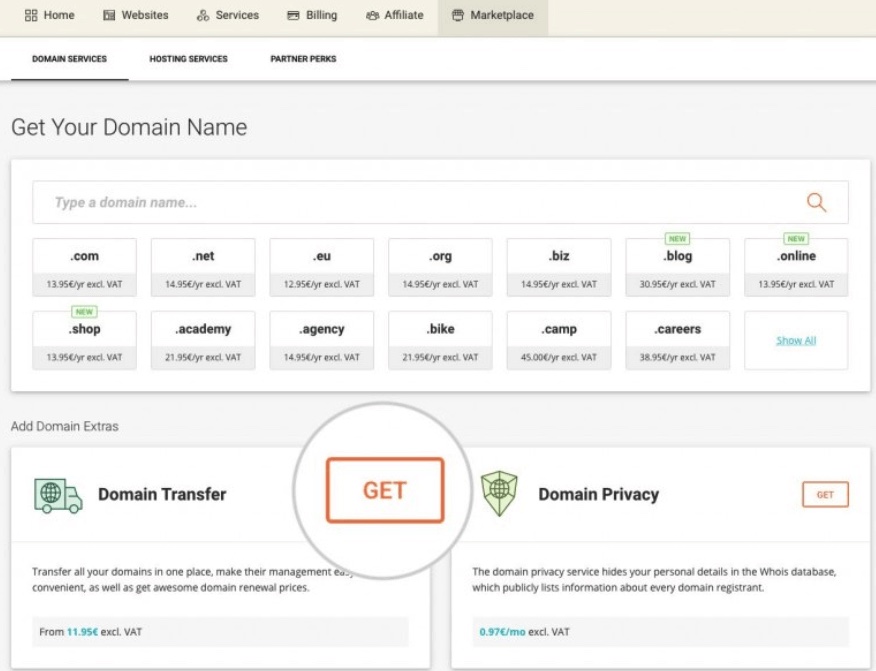Click the orange search magnifier icon
This screenshot has width=876, height=671.
tap(817, 201)
